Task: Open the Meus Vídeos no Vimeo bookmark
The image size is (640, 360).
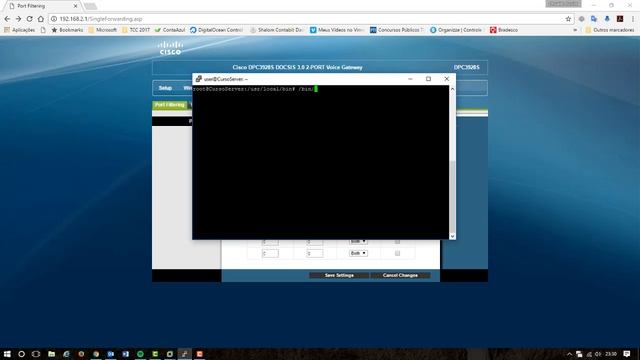Action: tap(337, 30)
